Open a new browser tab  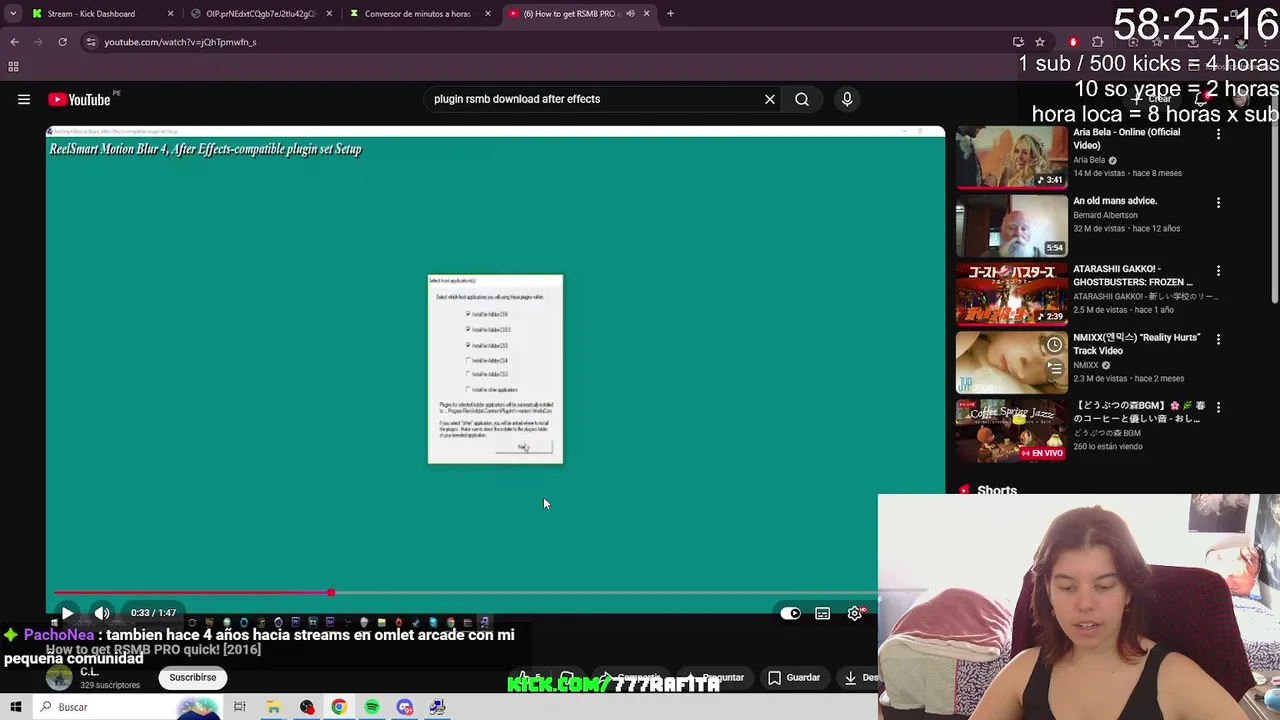[670, 14]
